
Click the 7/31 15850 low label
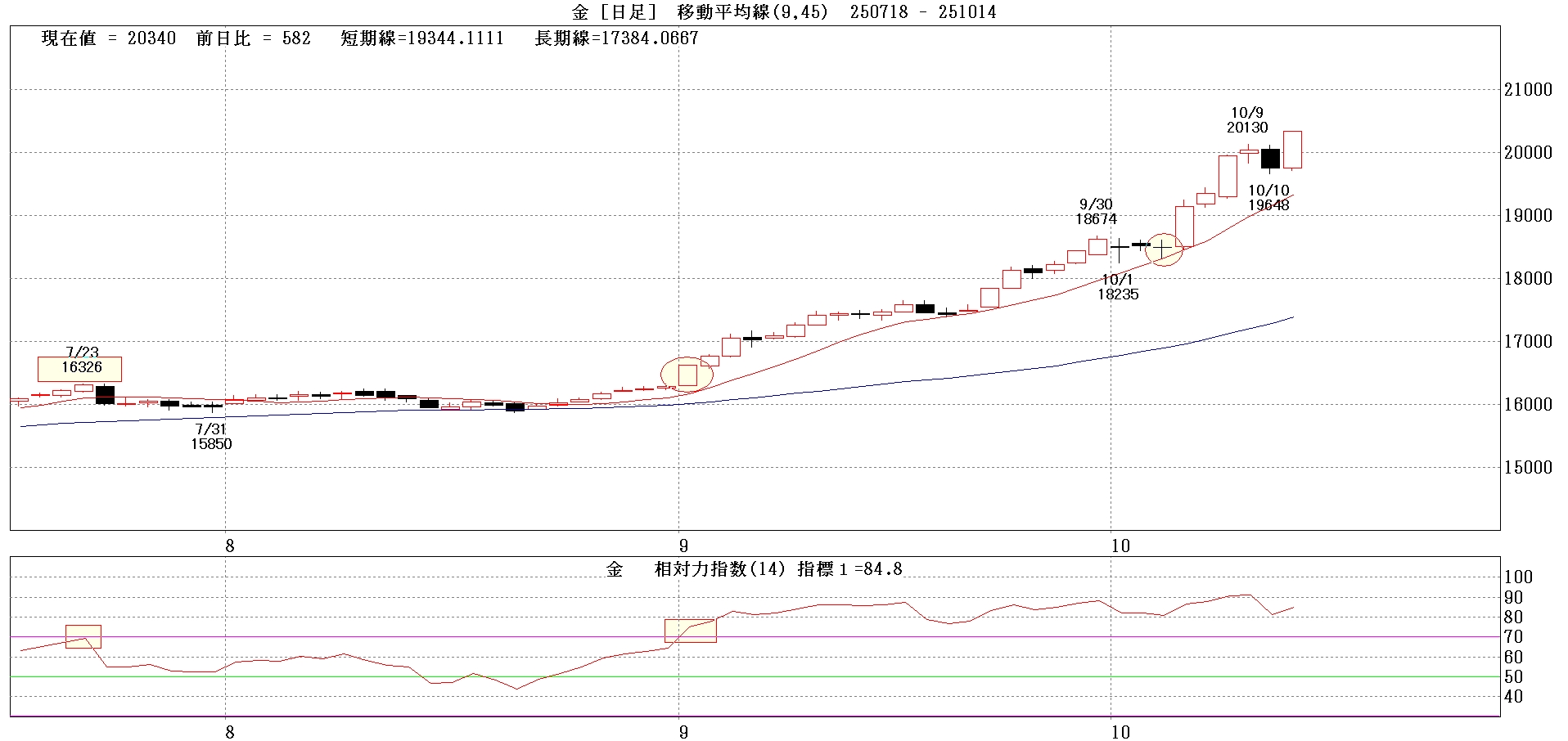(x=211, y=437)
